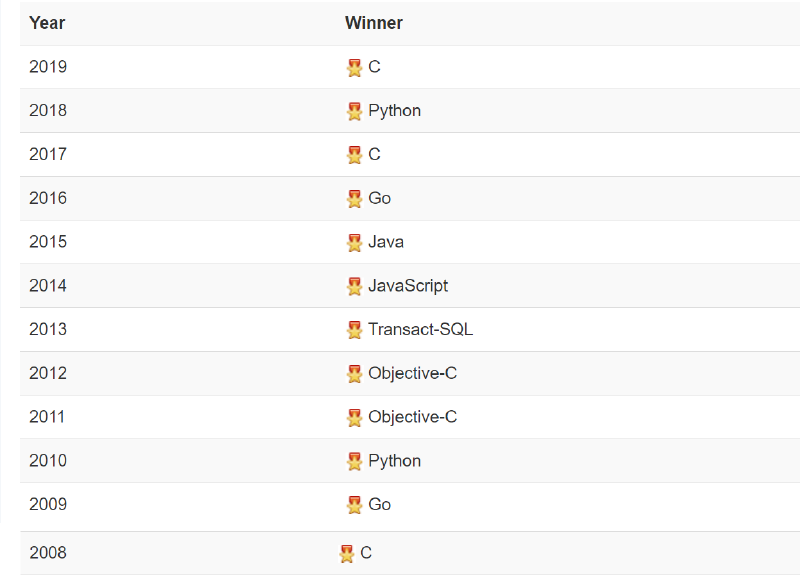The image size is (800, 585).
Task: Click the medal icon beside Java
Action: 354,243
